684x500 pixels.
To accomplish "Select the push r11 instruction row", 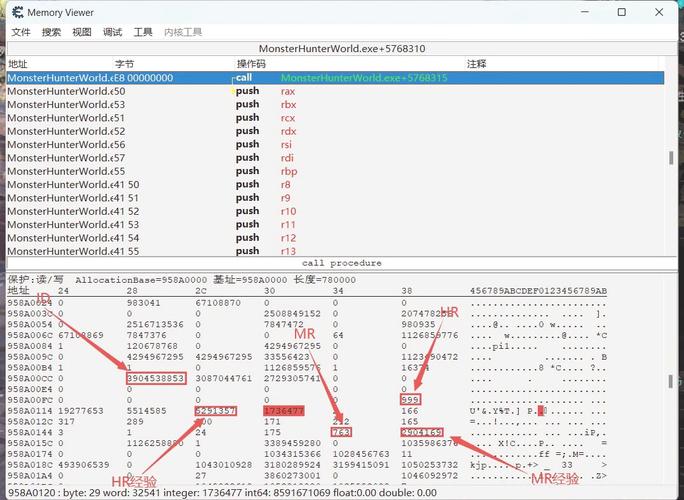I will click(335, 225).
